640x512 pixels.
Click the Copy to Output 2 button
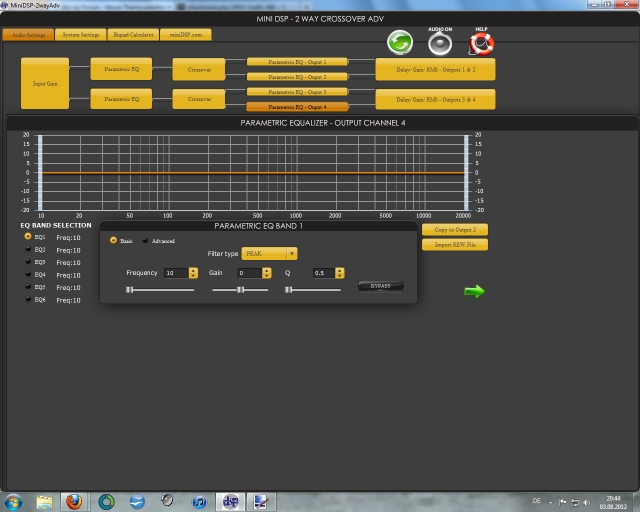point(455,230)
